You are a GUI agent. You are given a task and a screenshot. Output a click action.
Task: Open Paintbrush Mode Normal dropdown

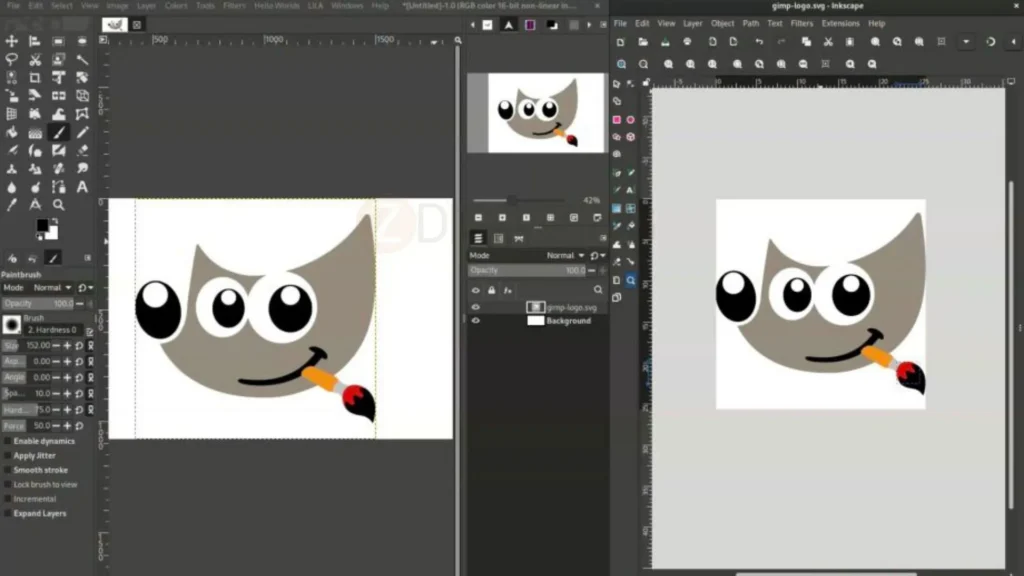pos(53,287)
